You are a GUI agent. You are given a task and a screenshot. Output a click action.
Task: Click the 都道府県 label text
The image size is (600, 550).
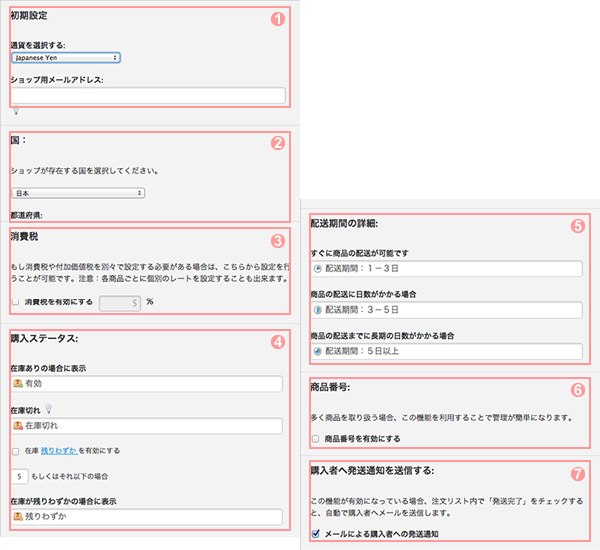pyautogui.click(x=26, y=215)
